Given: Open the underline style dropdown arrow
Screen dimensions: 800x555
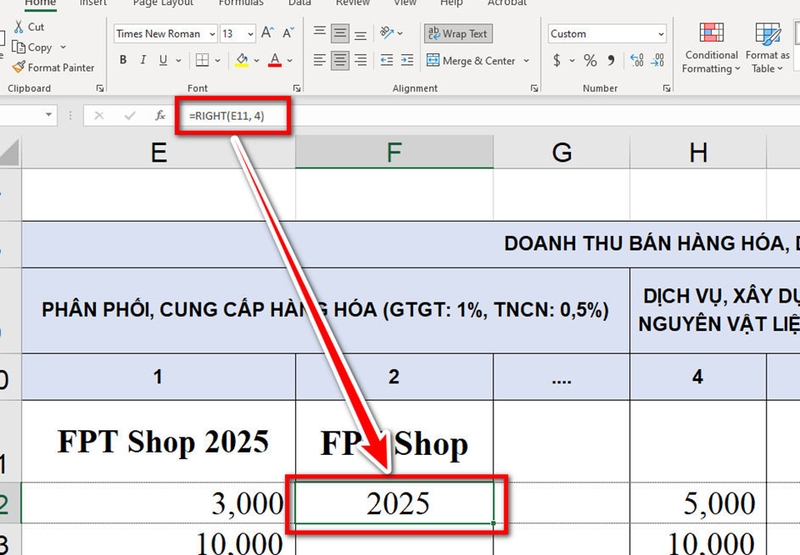Looking at the screenshot, I should (x=179, y=61).
